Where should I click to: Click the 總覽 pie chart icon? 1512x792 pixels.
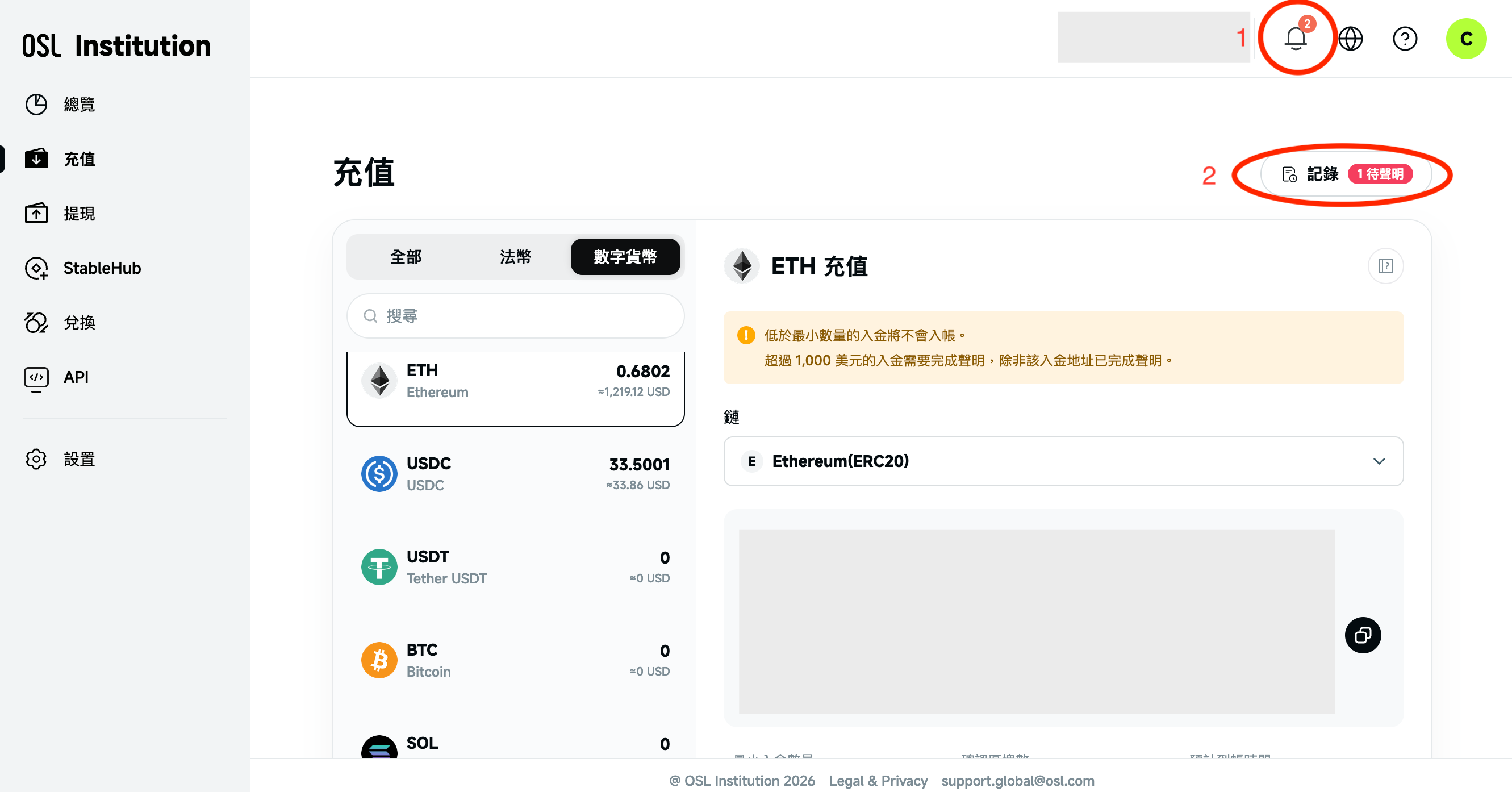36,105
